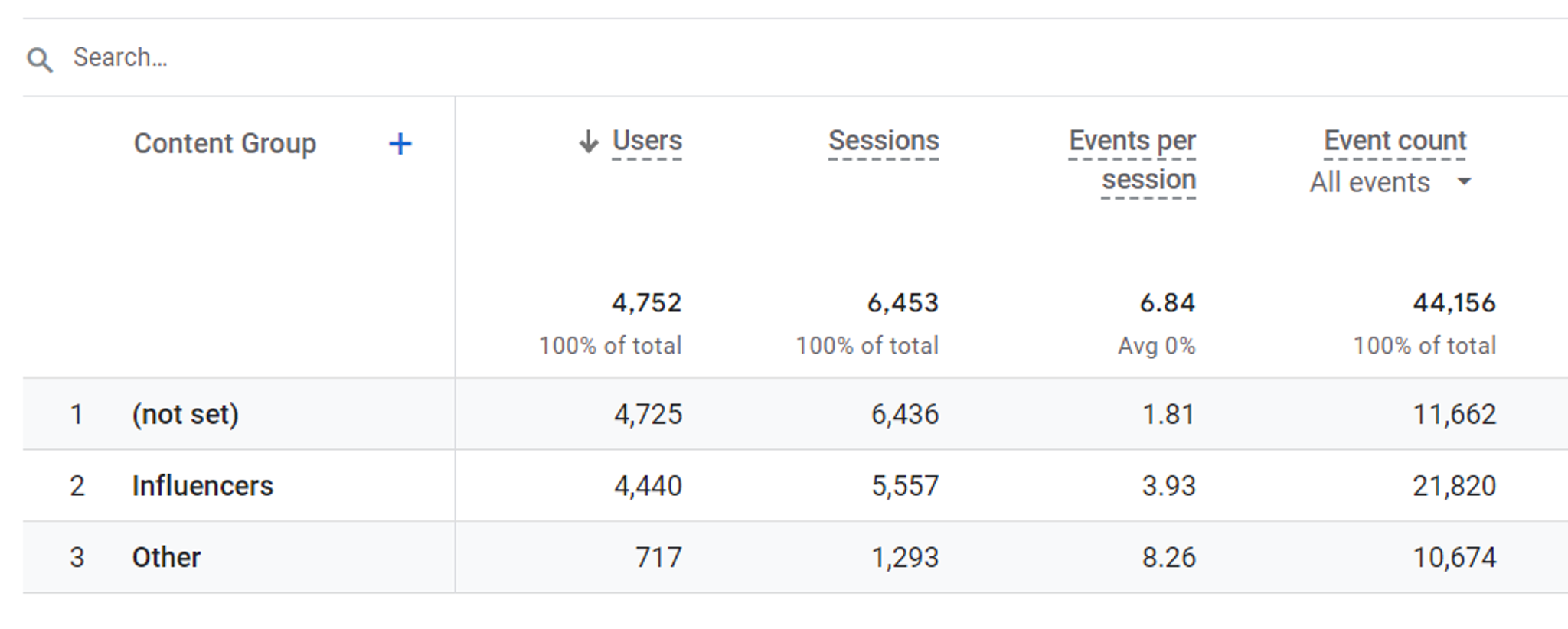Screen dimensions: 1568x629
Task: Click the total users figure 4,752
Action: pos(647,303)
